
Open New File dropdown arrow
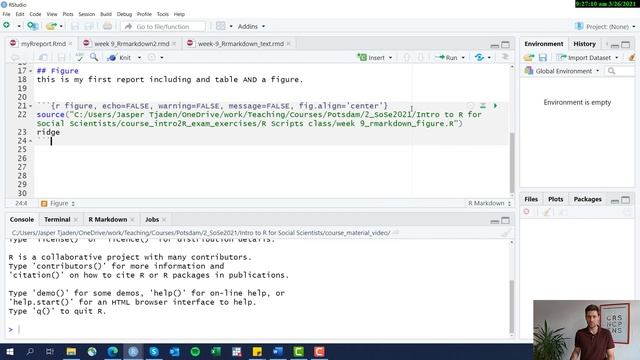coord(19,26)
